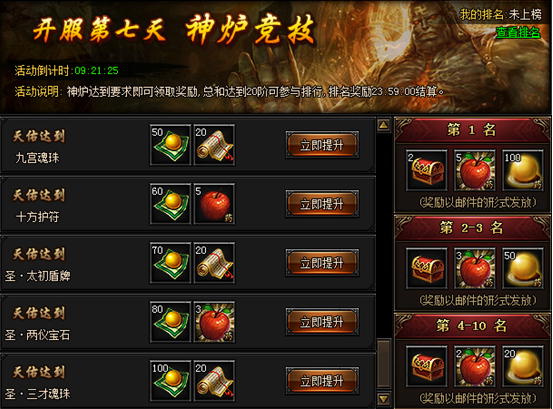The width and height of the screenshot is (553, 409).
Task: Select the 100 golden orb in 第1名 rewards
Action: [x=523, y=170]
